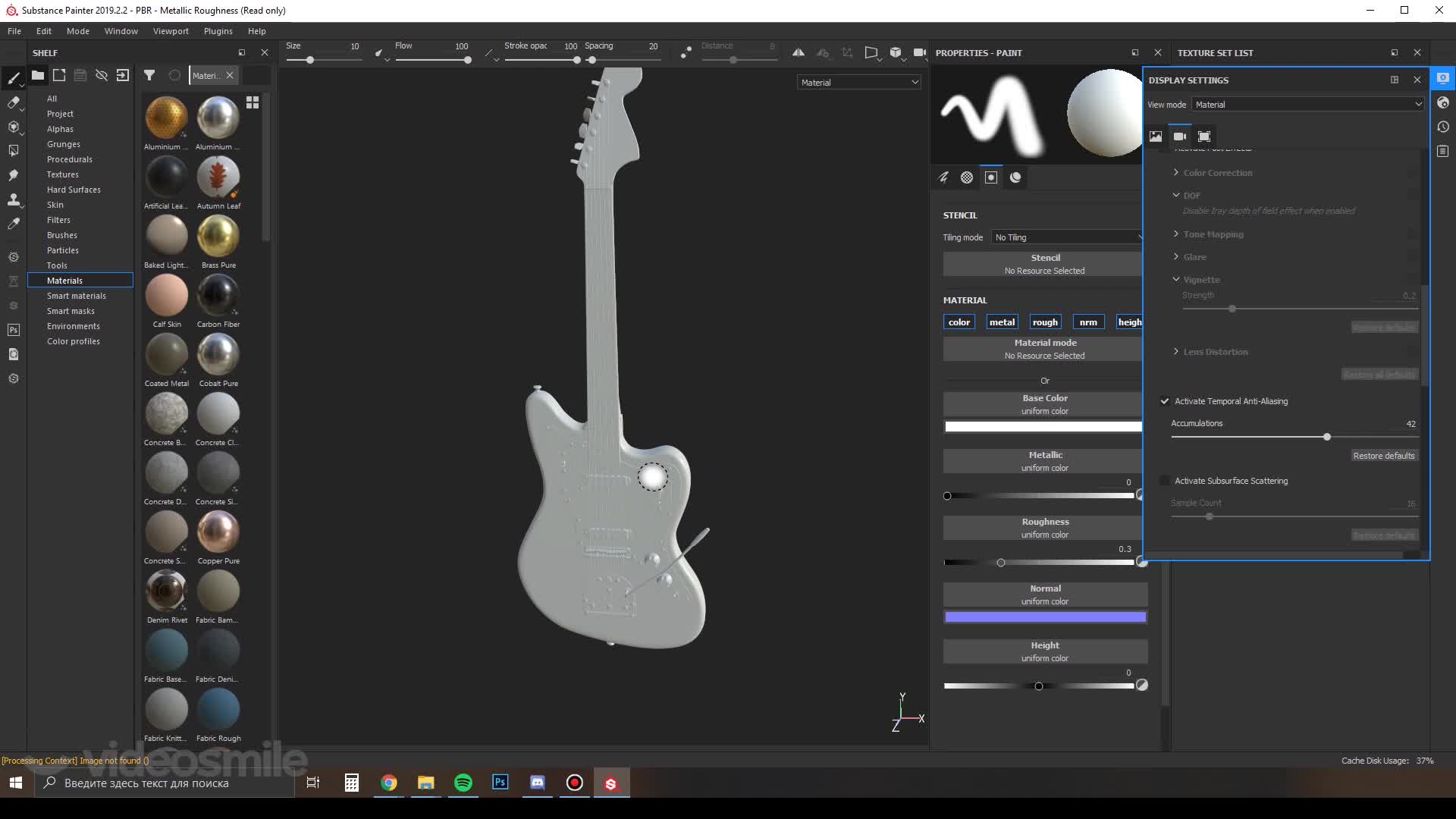Screen dimensions: 1456x819
Task: Select the Eraser tool
Action: [14, 102]
